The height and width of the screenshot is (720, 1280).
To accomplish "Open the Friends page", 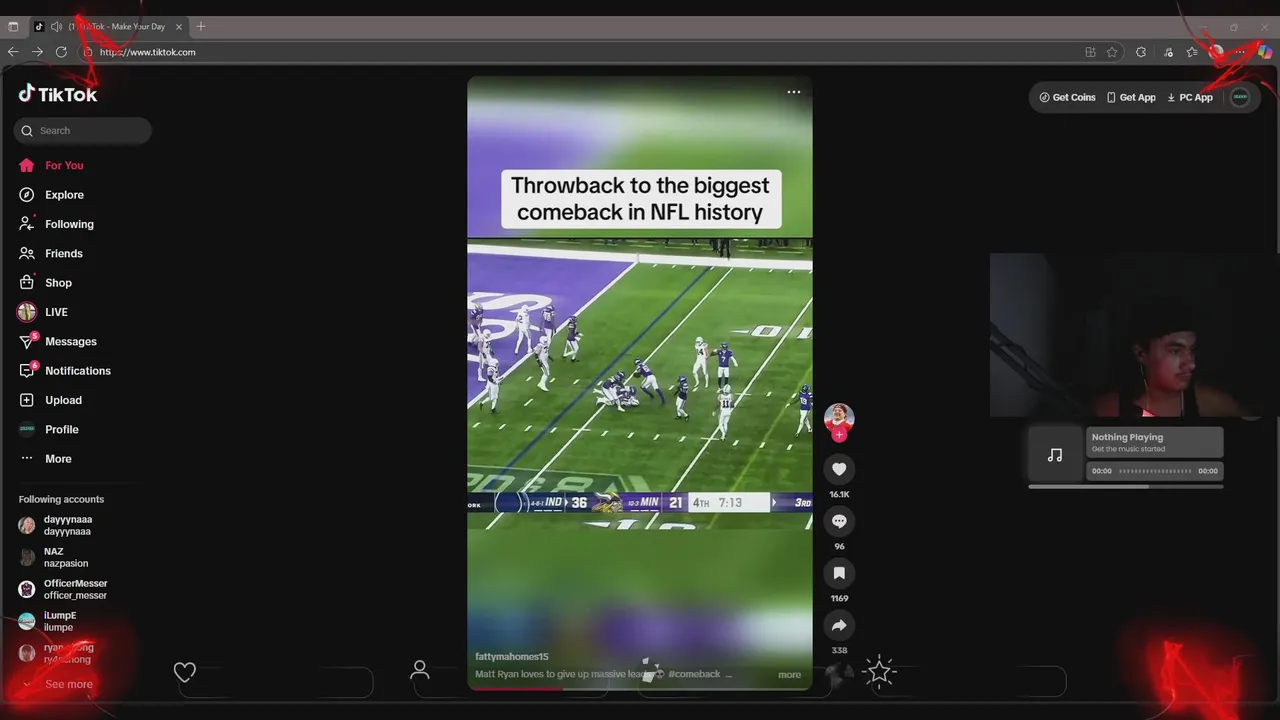I will pos(51,253).
